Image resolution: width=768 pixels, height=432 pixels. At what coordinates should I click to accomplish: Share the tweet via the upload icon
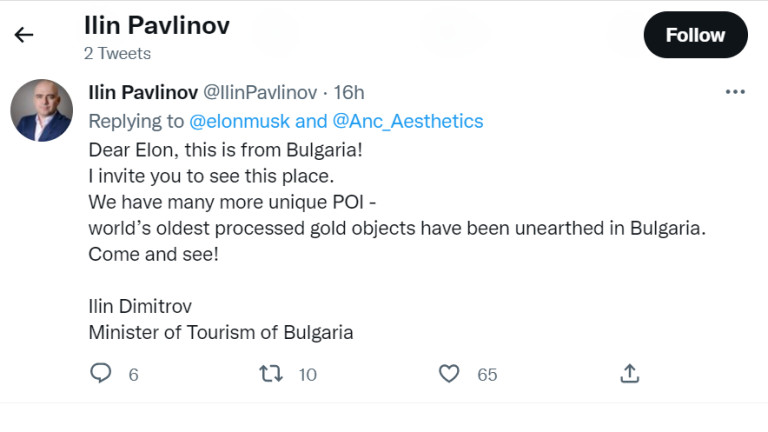pos(629,374)
